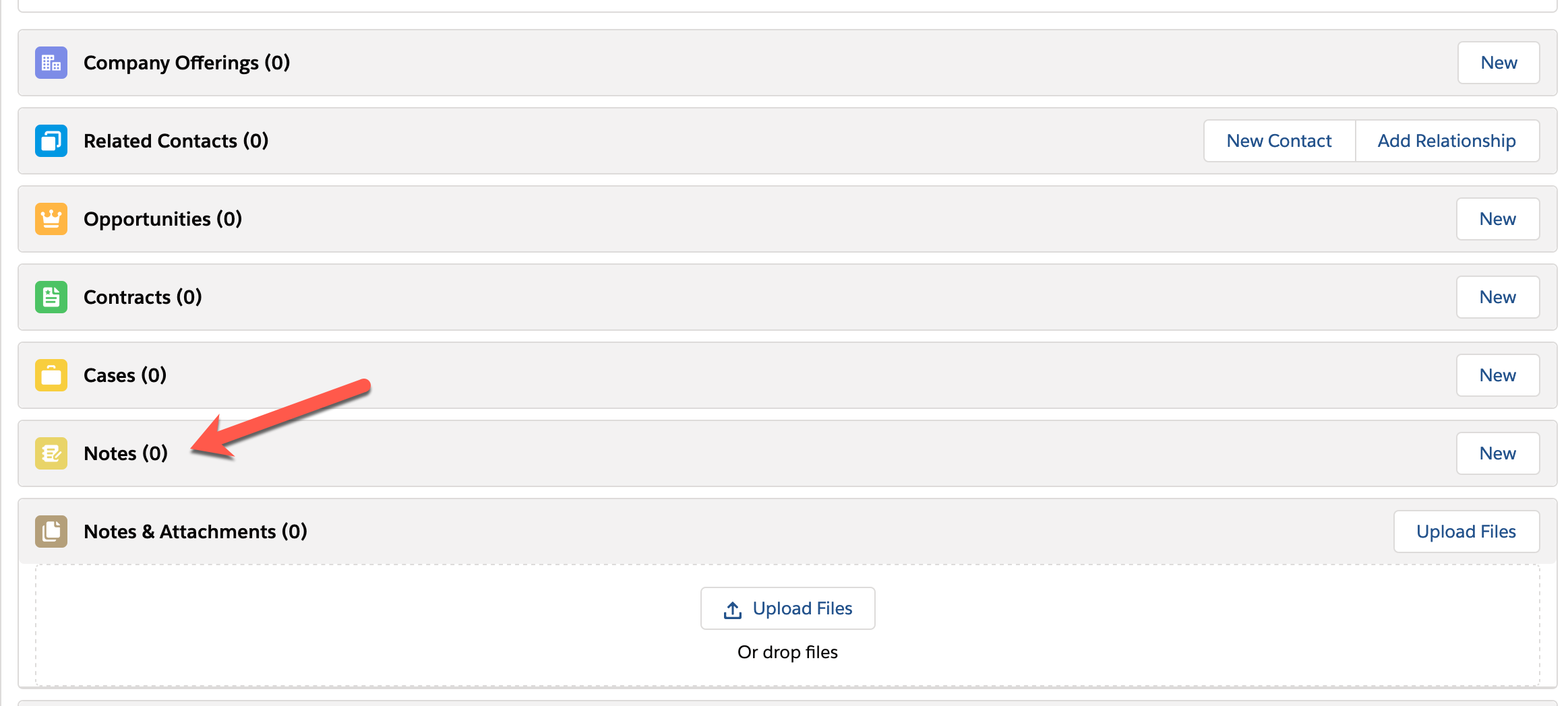The height and width of the screenshot is (706, 1568).
Task: Click Upload Files in Notes & Attachments header
Action: point(1466,532)
